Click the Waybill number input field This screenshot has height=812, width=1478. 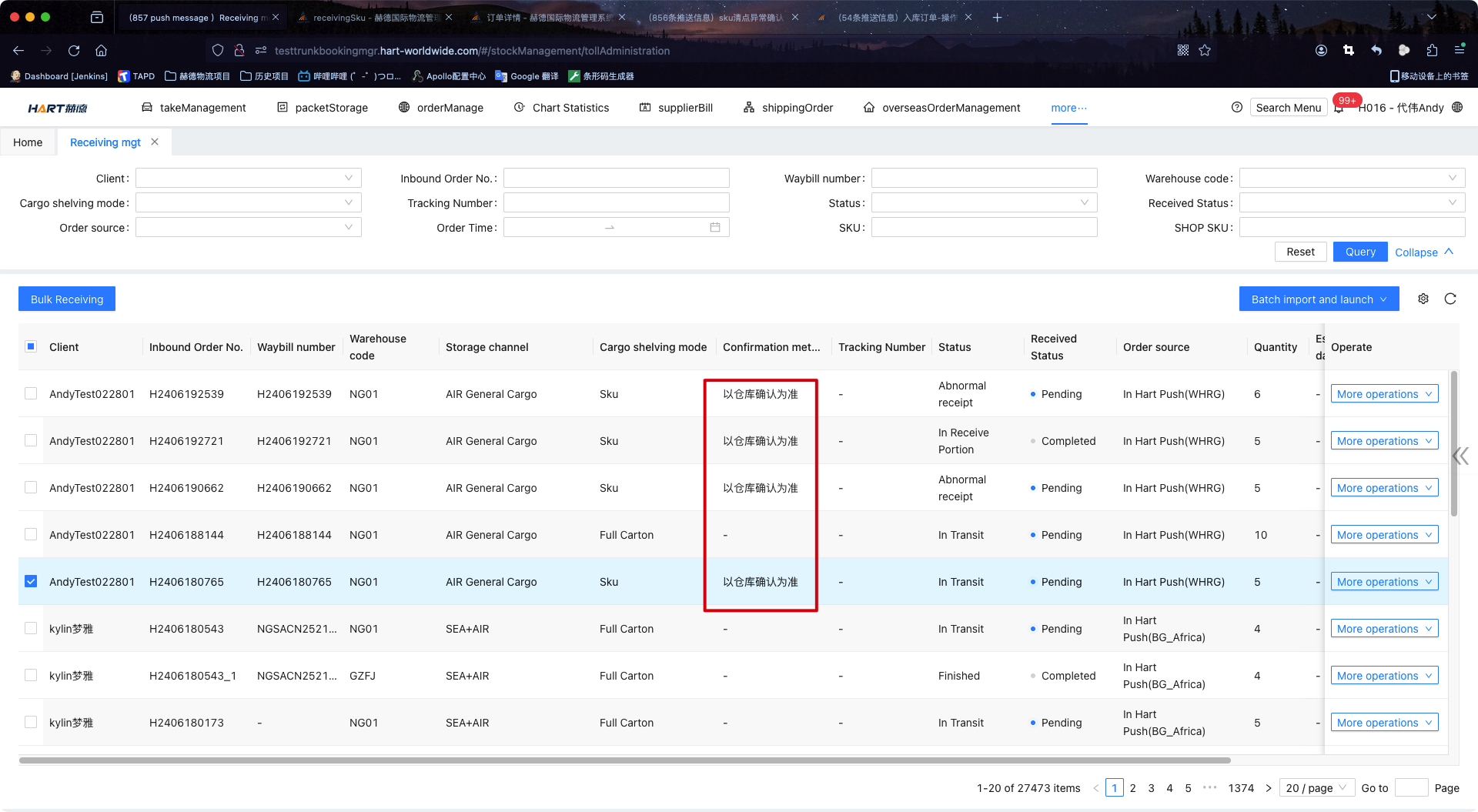coord(984,179)
